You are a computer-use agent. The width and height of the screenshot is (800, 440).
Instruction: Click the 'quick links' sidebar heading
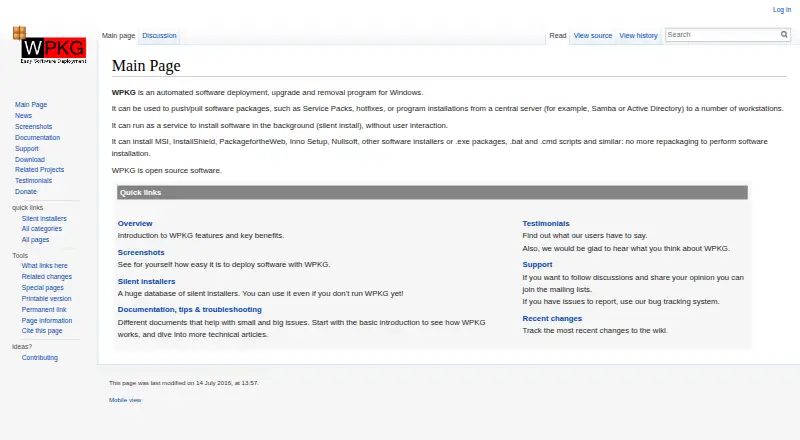pos(28,208)
